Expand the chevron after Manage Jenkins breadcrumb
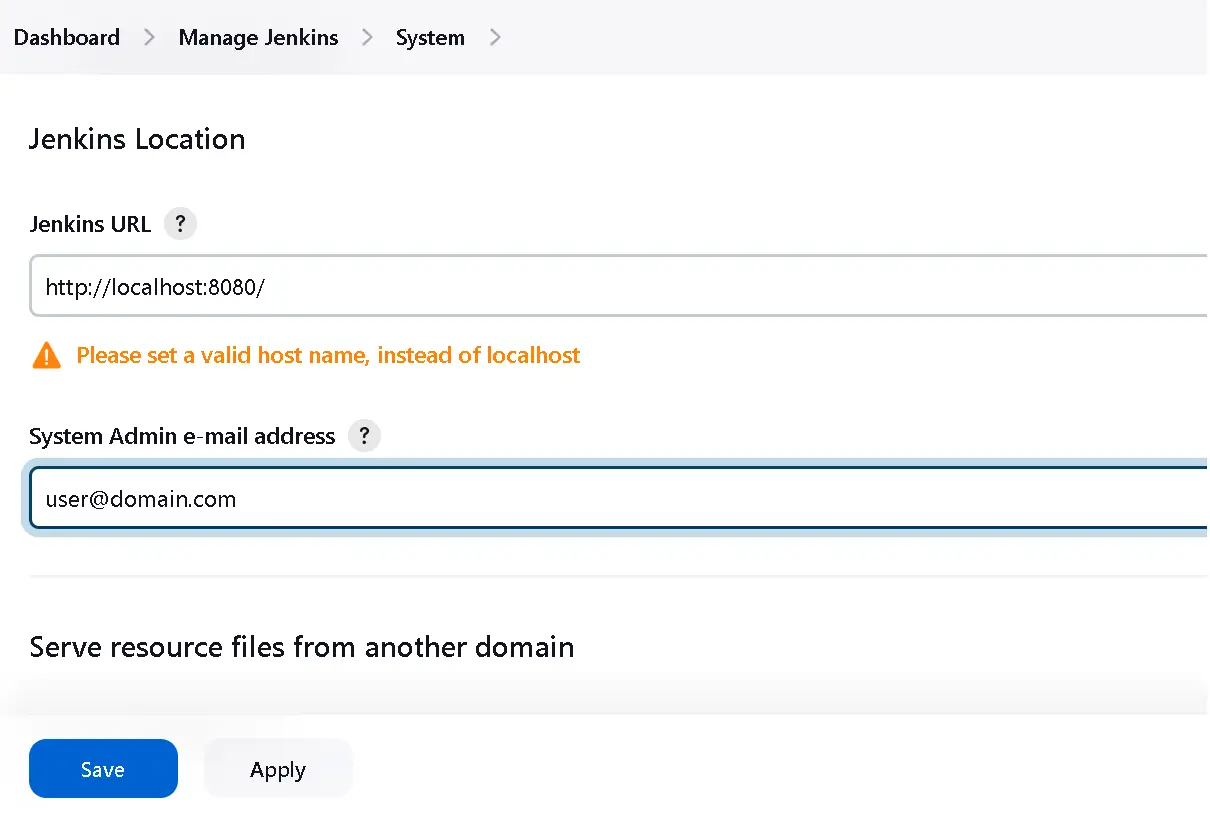The image size is (1210, 813). coord(367,38)
